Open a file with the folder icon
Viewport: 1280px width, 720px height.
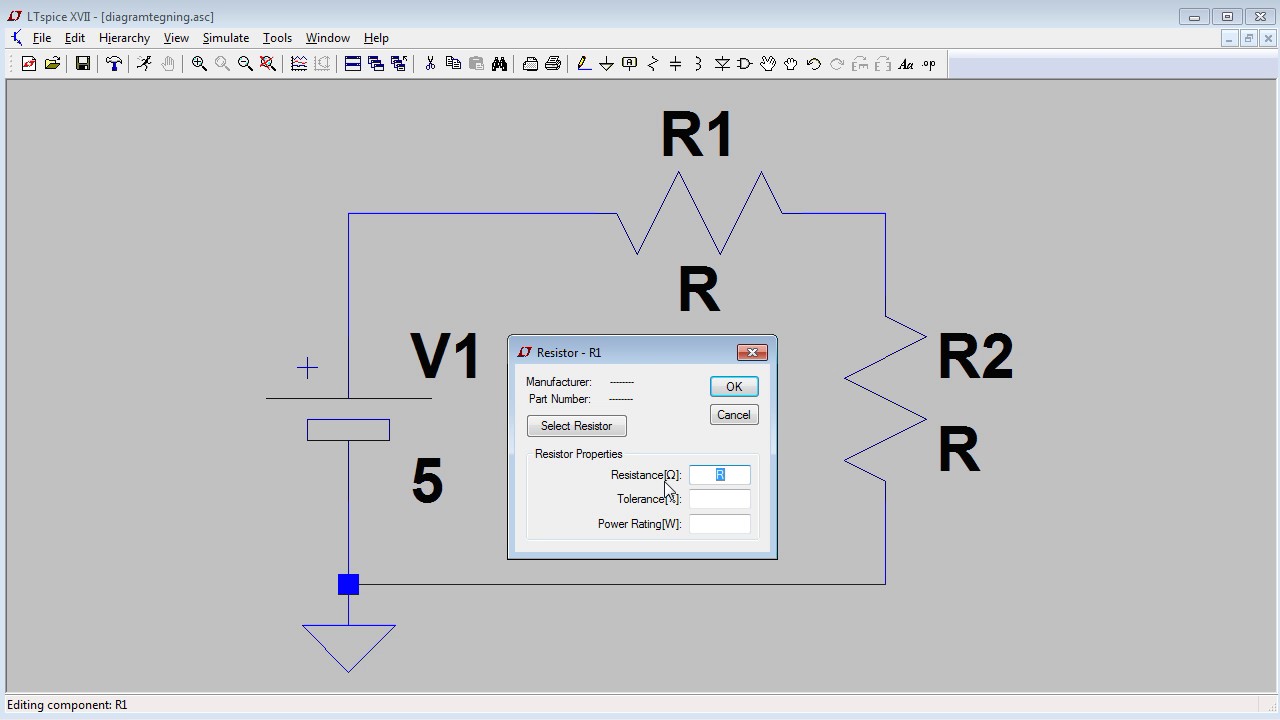point(52,64)
